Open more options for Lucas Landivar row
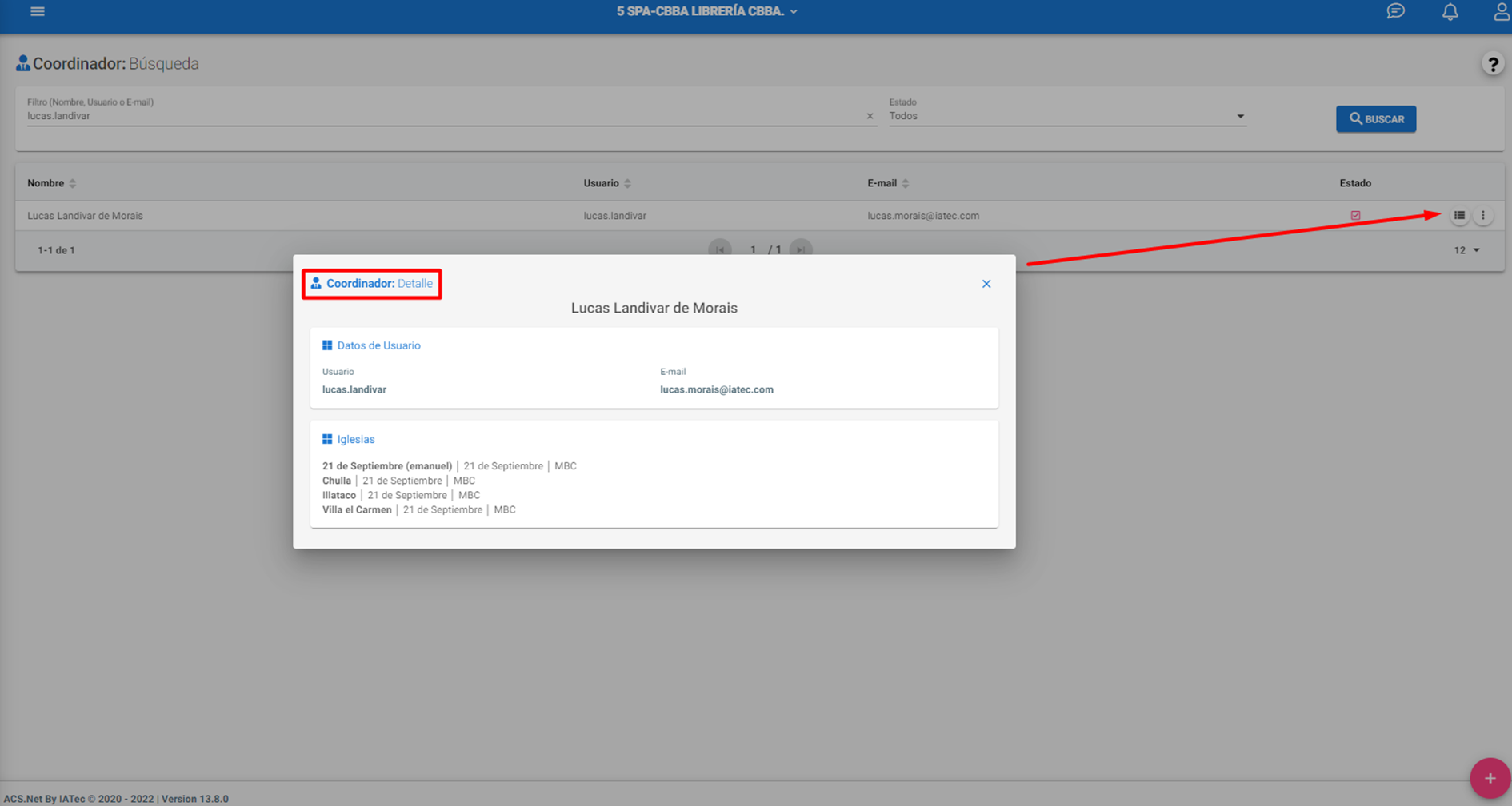This screenshot has height=806, width=1512. (1483, 216)
